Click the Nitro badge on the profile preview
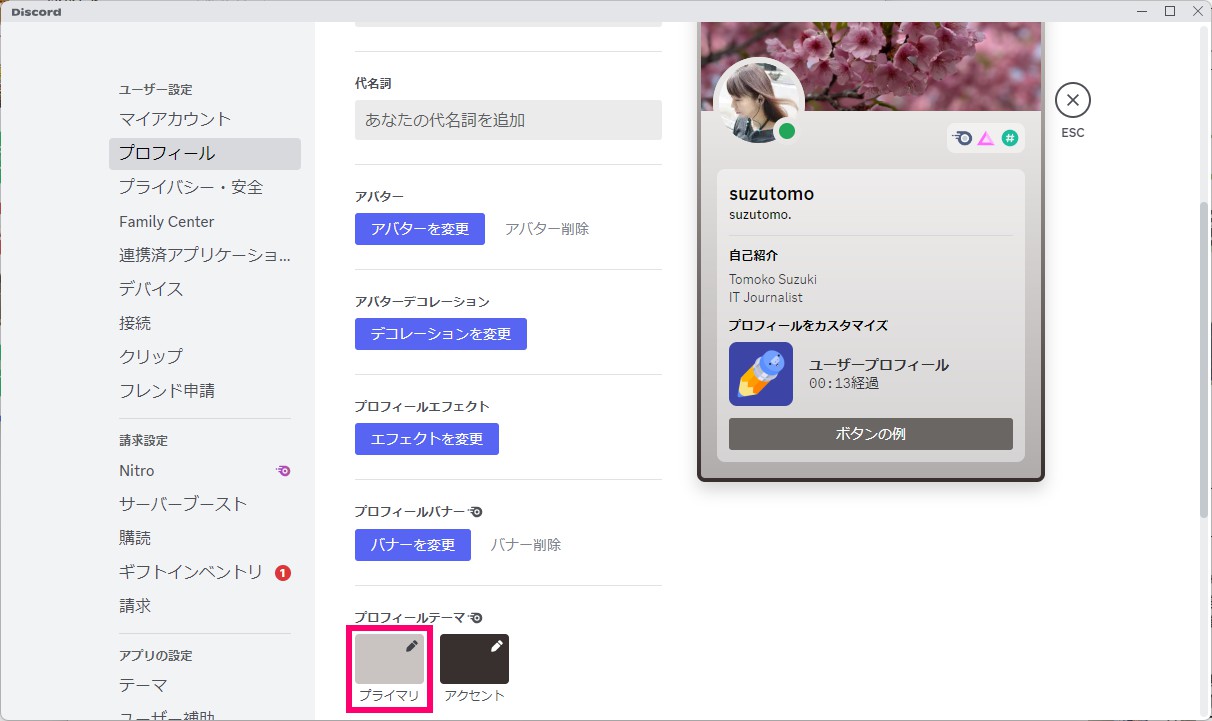Image resolution: width=1212 pixels, height=721 pixels. click(x=960, y=137)
